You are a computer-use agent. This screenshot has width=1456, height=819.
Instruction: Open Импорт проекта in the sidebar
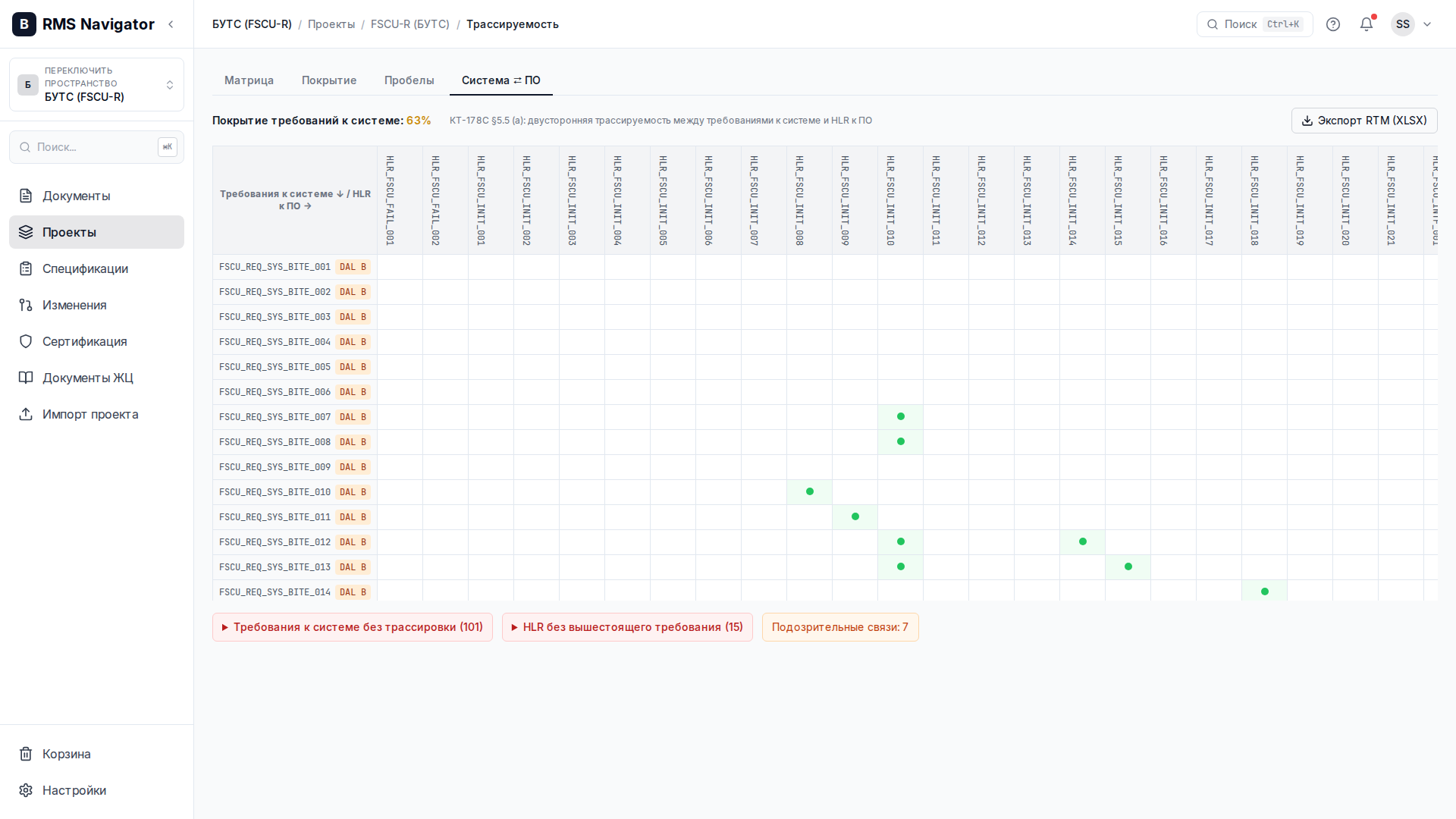[x=96, y=414]
